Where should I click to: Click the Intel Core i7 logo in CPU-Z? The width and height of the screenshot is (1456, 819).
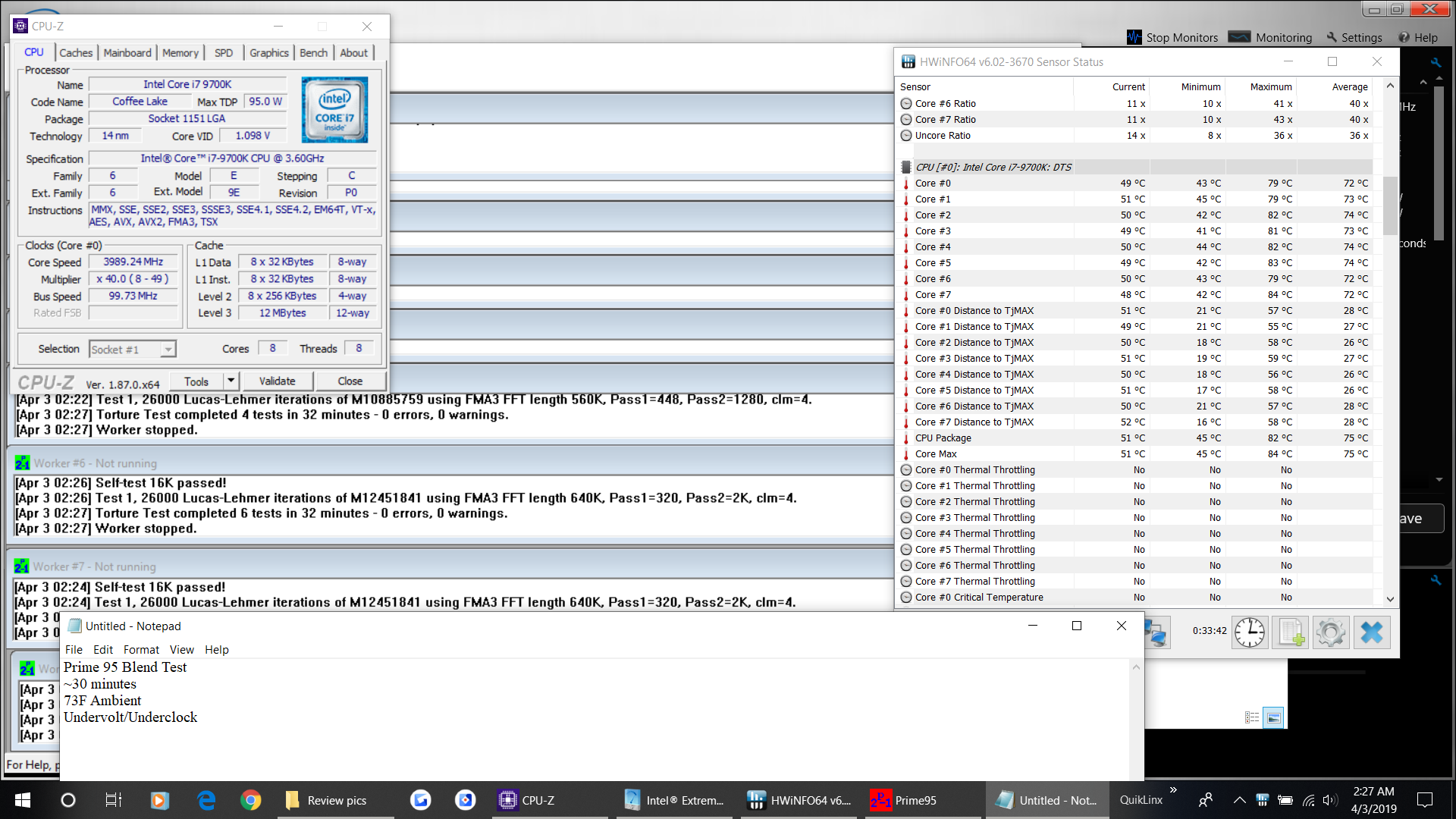pos(334,110)
